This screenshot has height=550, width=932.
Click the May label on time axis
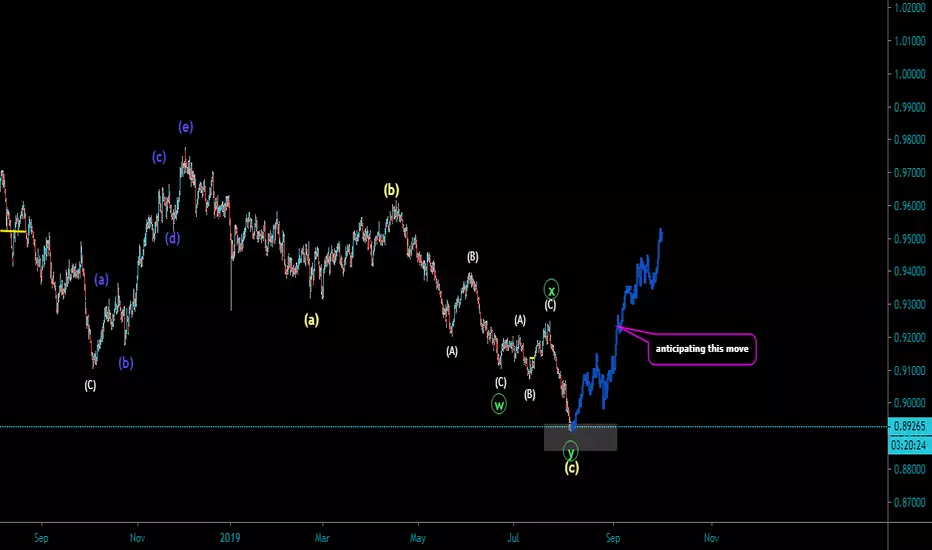418,538
